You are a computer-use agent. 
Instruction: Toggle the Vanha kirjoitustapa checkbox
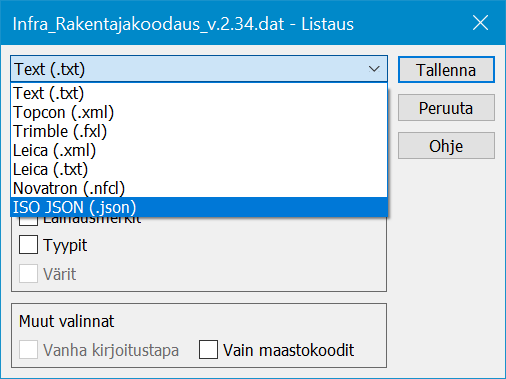(28, 350)
